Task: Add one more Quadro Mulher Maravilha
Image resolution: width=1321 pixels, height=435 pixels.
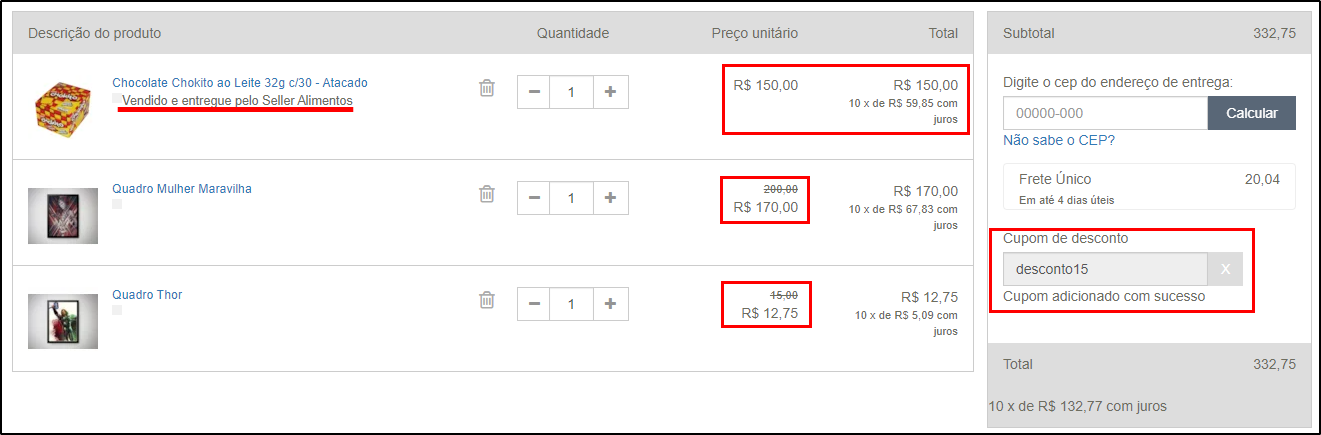Action: pyautogui.click(x=610, y=198)
